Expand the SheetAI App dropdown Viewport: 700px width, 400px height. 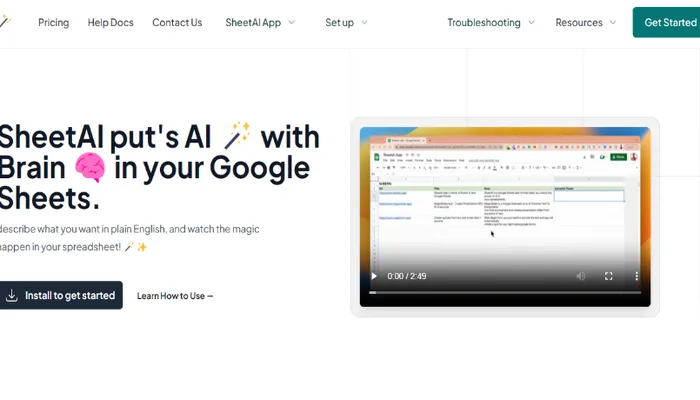tap(260, 22)
